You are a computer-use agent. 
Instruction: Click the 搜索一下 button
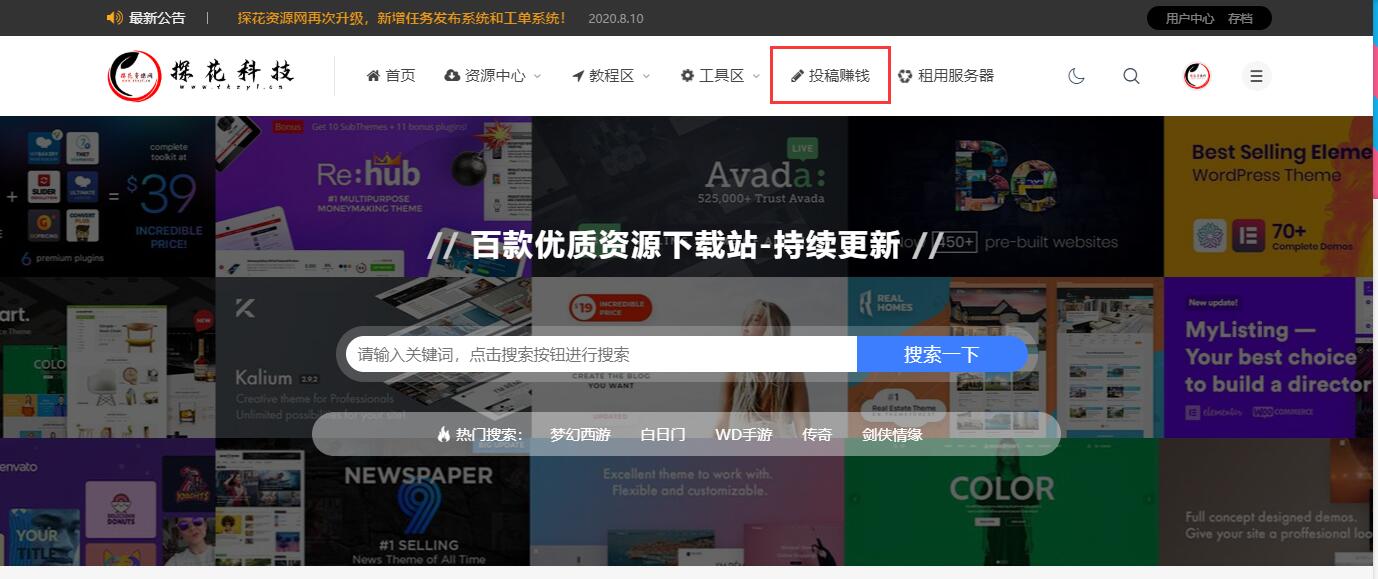tap(942, 354)
